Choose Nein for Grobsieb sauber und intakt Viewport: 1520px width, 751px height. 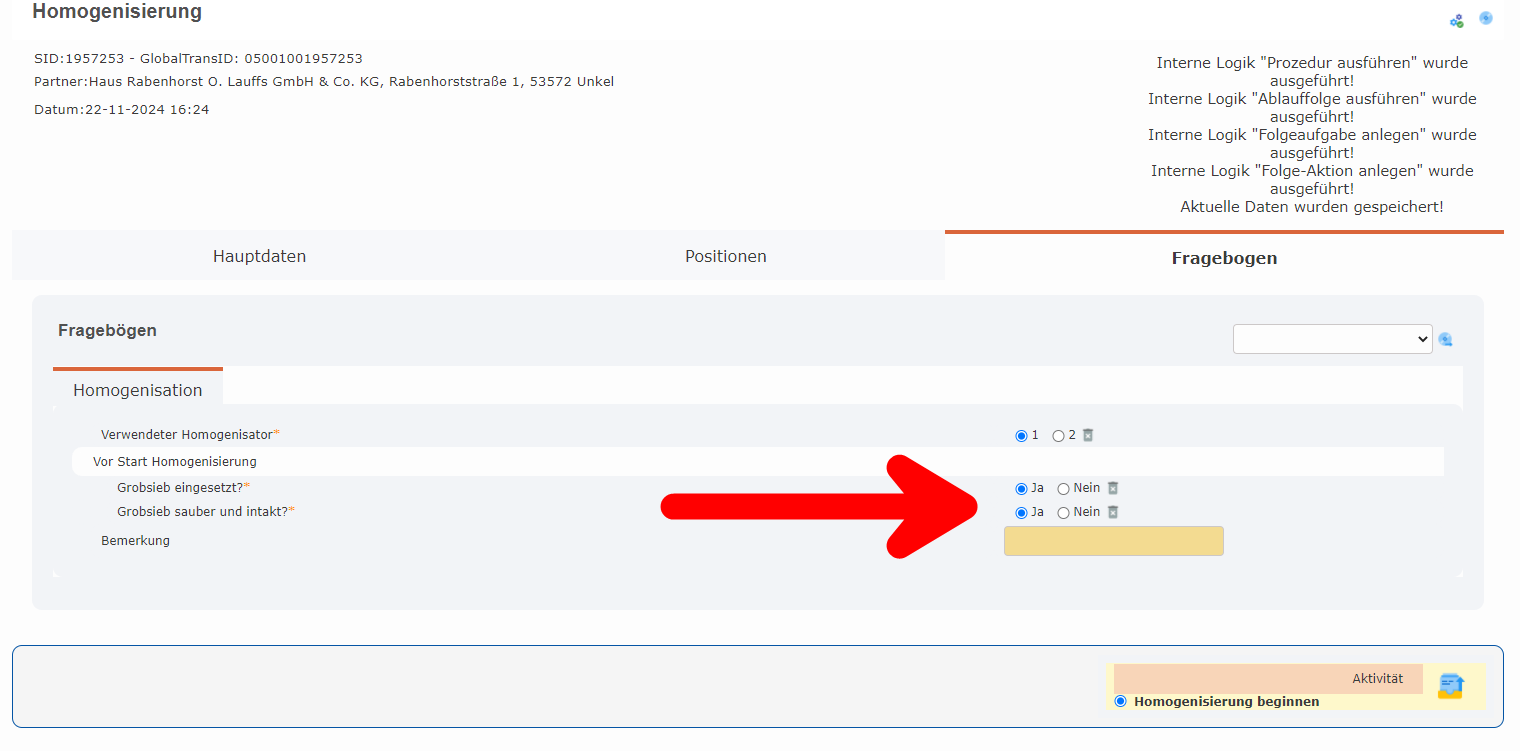point(1063,513)
